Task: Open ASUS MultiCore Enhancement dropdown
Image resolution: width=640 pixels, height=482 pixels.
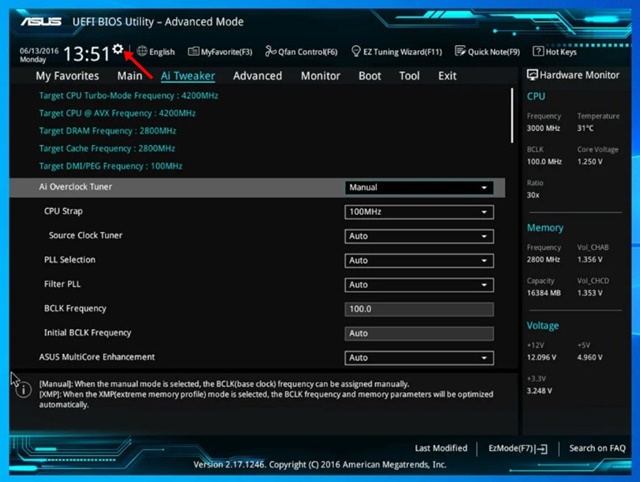Action: click(x=419, y=358)
